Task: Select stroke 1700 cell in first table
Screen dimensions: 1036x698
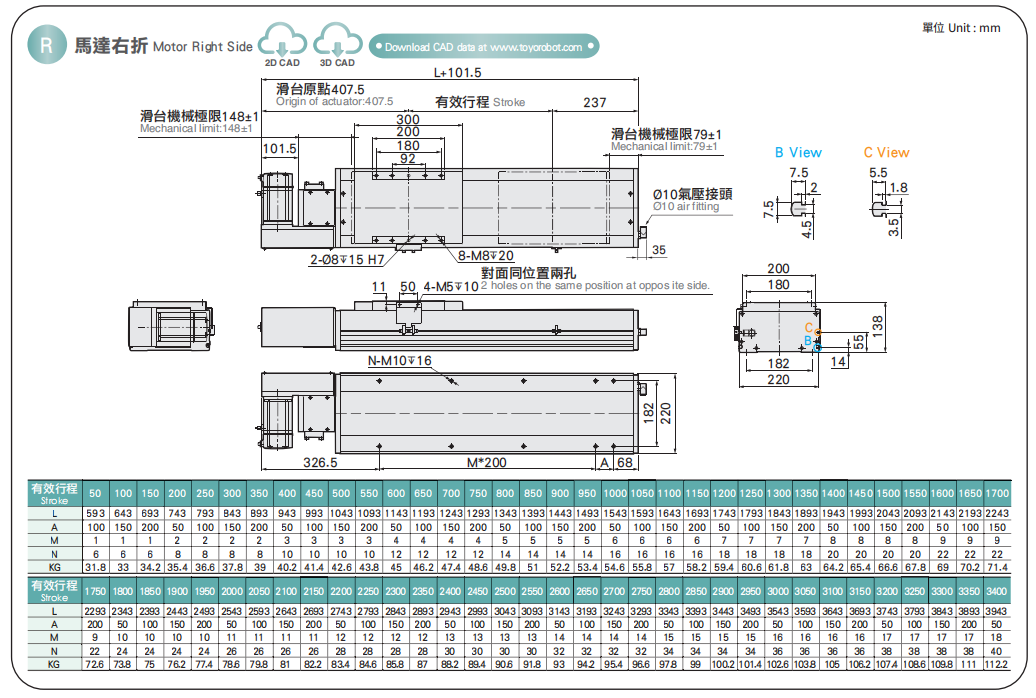Action: click(996, 493)
